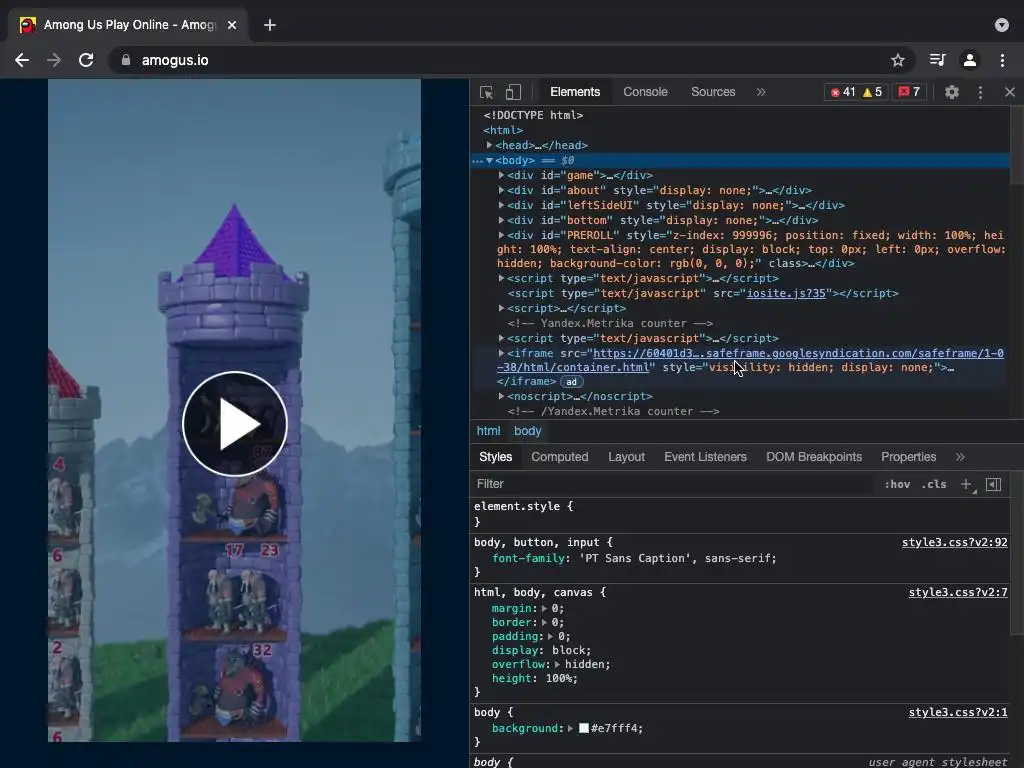
Task: Open the Chrome three-dot menu
Action: (1002, 60)
